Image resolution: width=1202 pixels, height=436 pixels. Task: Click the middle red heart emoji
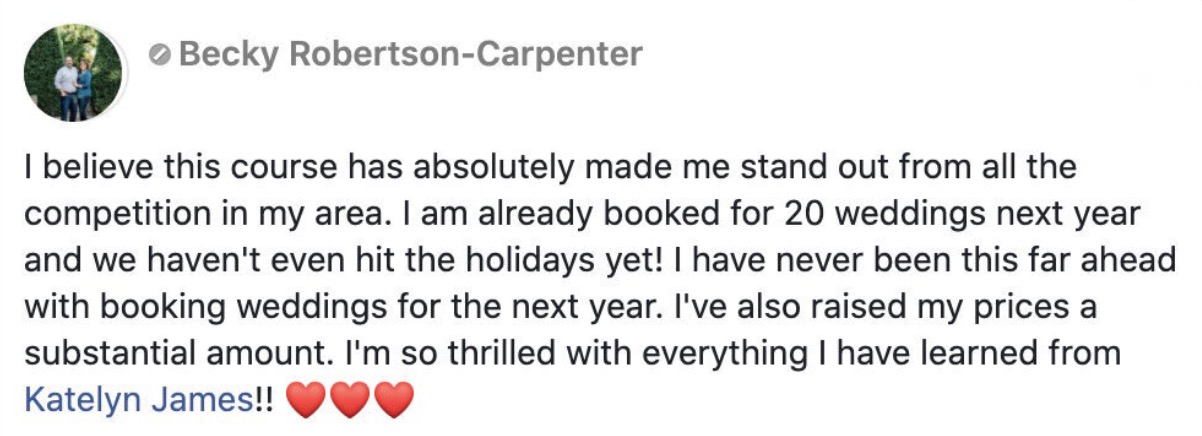tap(350, 401)
